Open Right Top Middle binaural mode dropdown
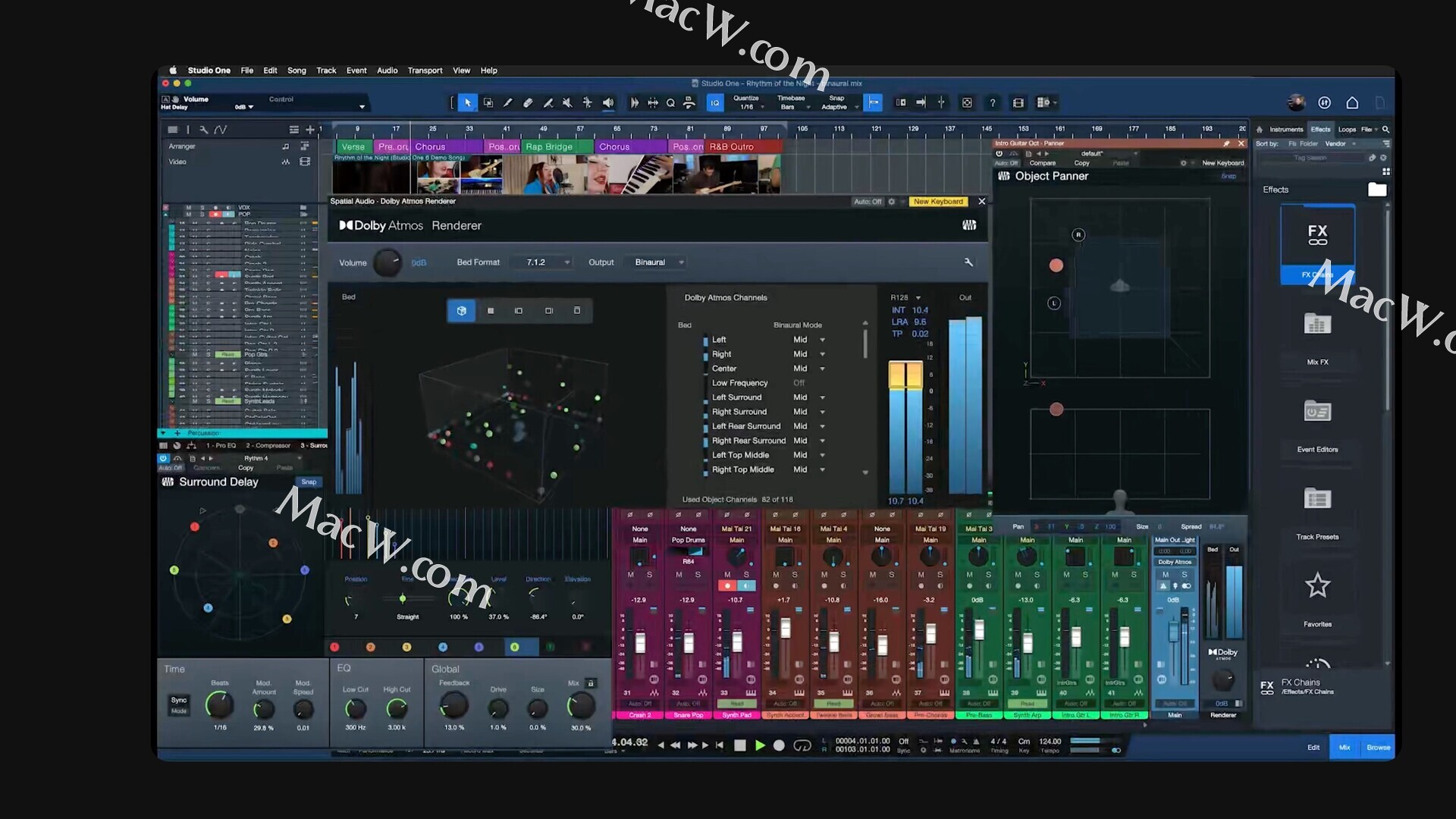Image resolution: width=1456 pixels, height=819 pixels. [808, 469]
